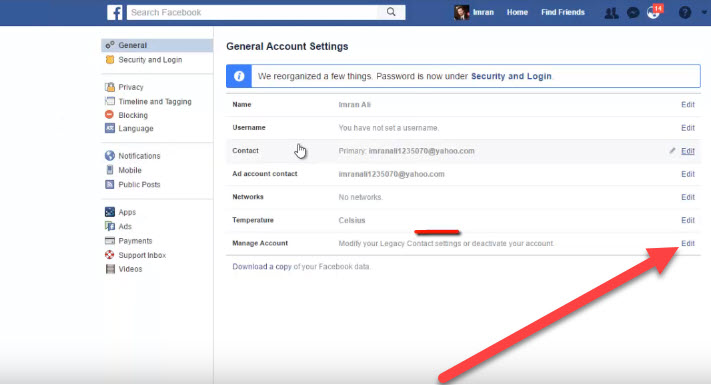Click the Public Posts feed icon

(110, 184)
